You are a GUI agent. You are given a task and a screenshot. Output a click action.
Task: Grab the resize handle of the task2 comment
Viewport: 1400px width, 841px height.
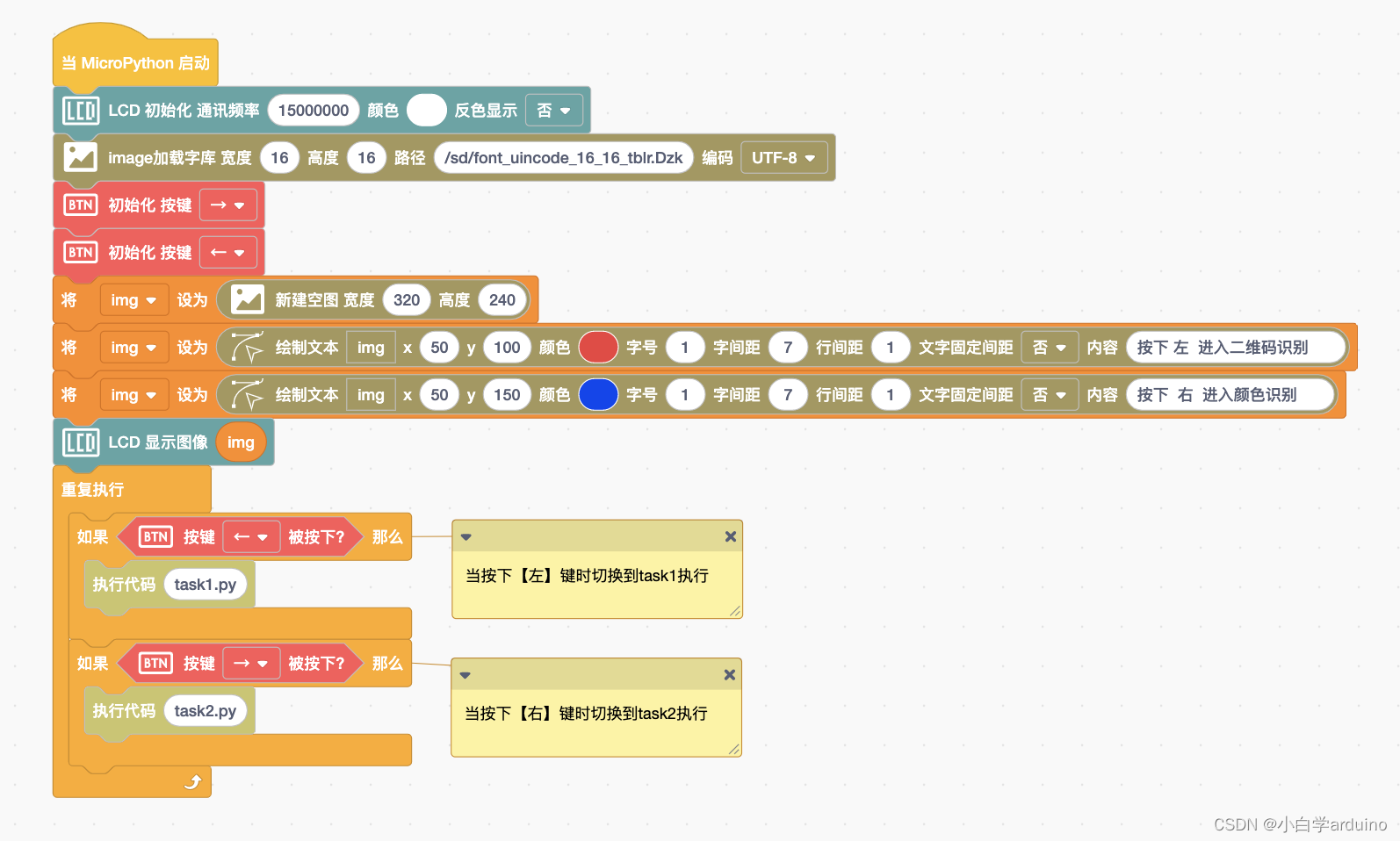734,749
